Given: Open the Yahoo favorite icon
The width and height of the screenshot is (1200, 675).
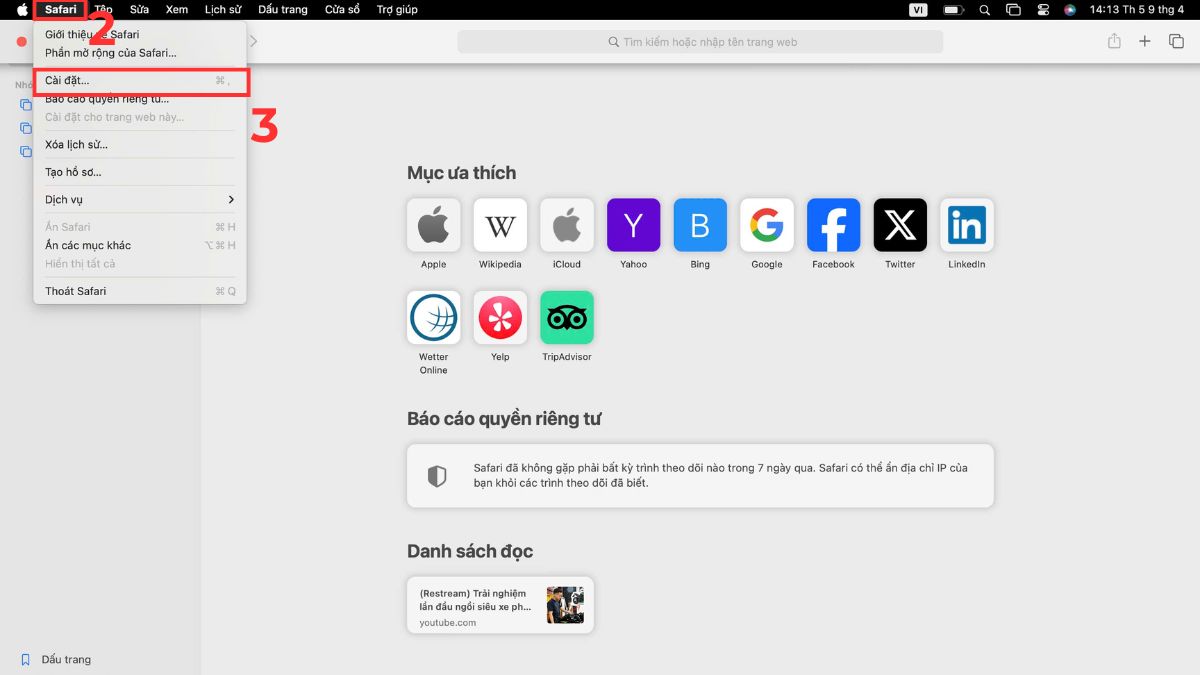Looking at the screenshot, I should click(633, 225).
